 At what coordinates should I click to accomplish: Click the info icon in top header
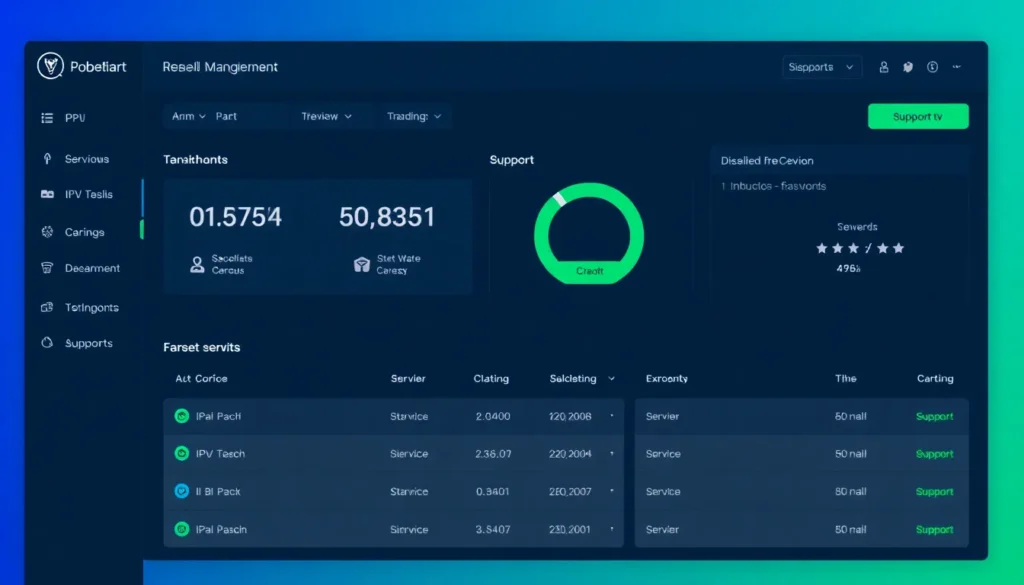pyautogui.click(x=933, y=67)
